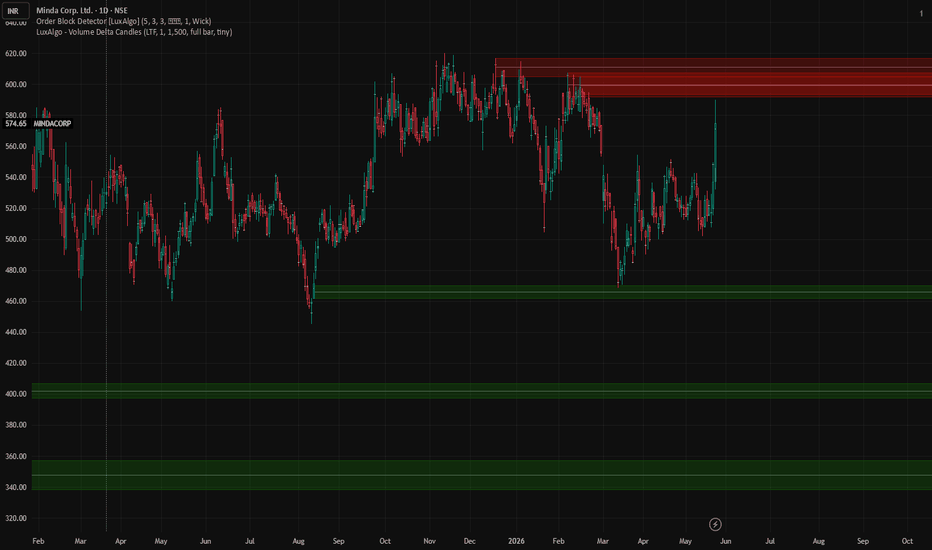932x550 pixels.
Task: Click the green order block near 465
Action: [622, 292]
